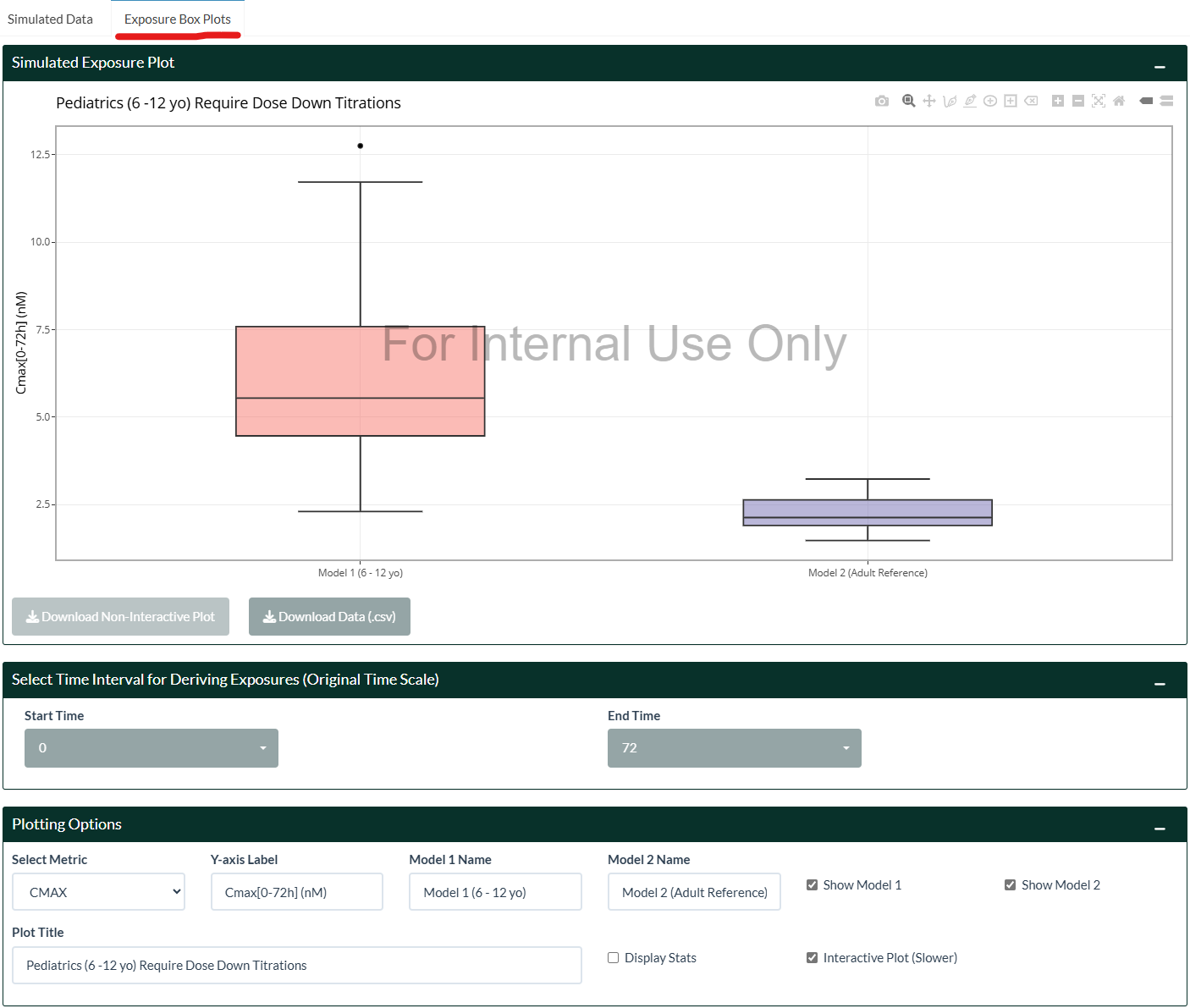Collapse the Plotting Options panel
1190x1008 pixels.
pyautogui.click(x=1160, y=828)
